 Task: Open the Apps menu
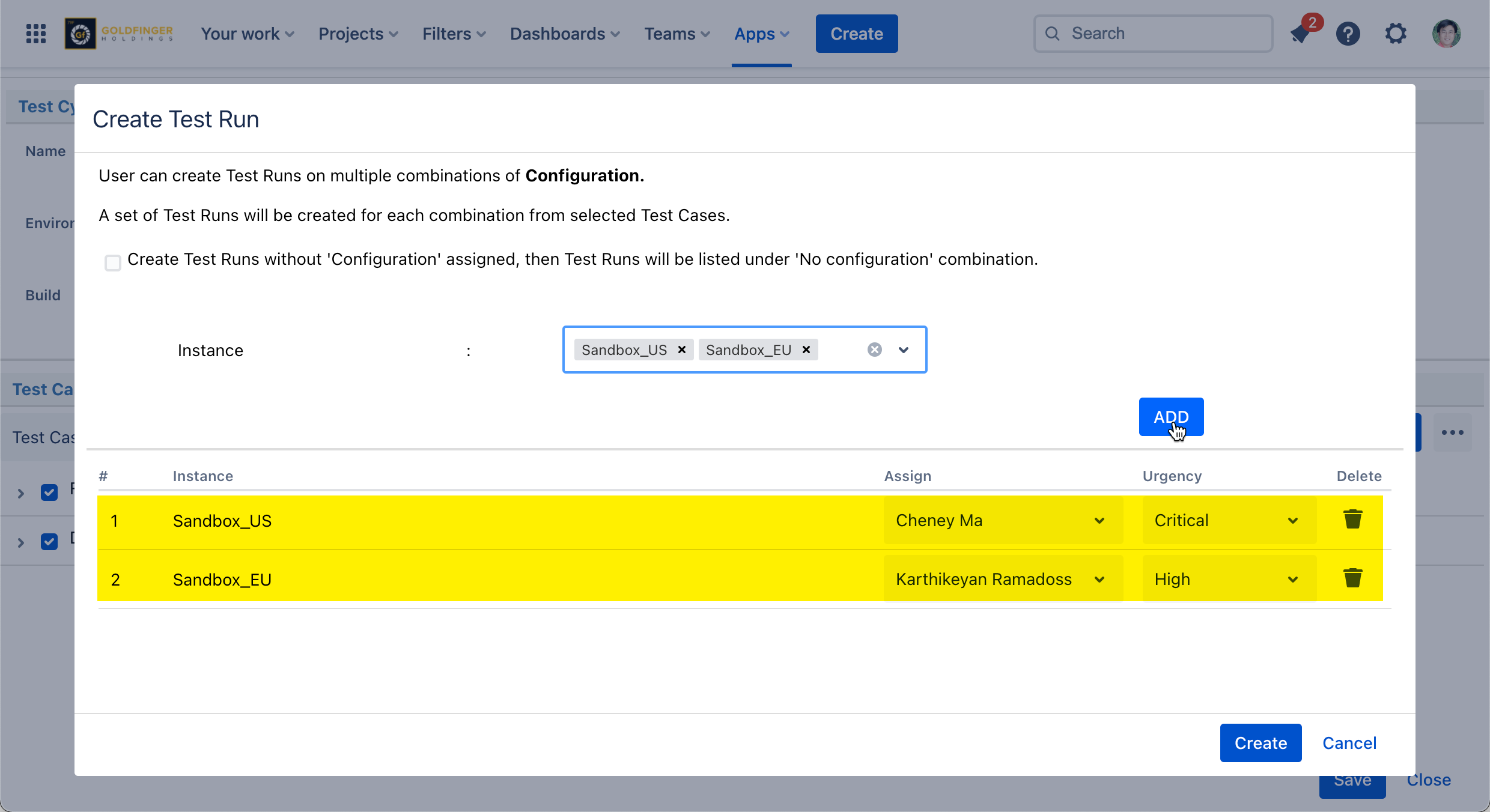pyautogui.click(x=761, y=34)
